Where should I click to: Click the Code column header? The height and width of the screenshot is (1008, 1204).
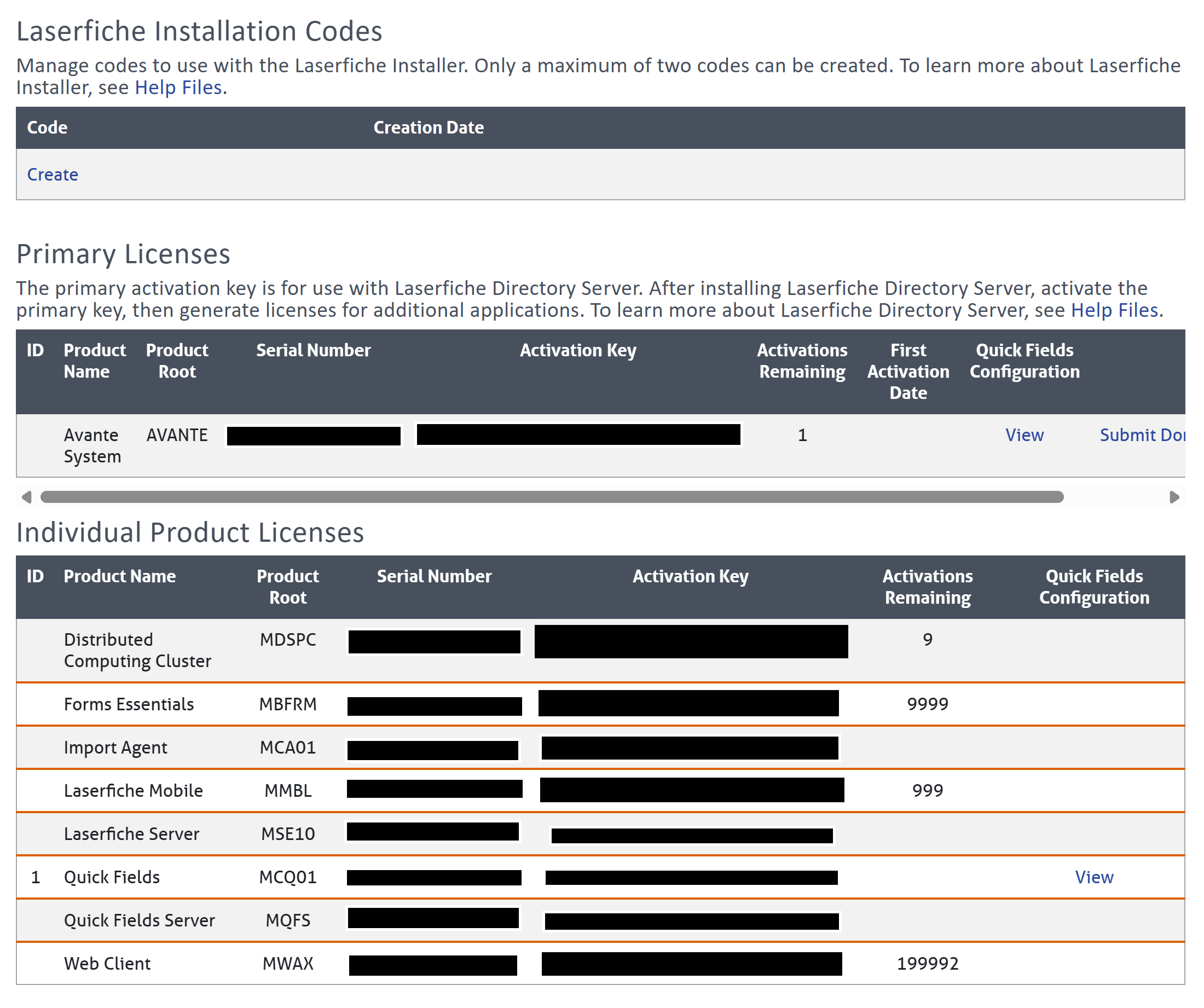(47, 128)
